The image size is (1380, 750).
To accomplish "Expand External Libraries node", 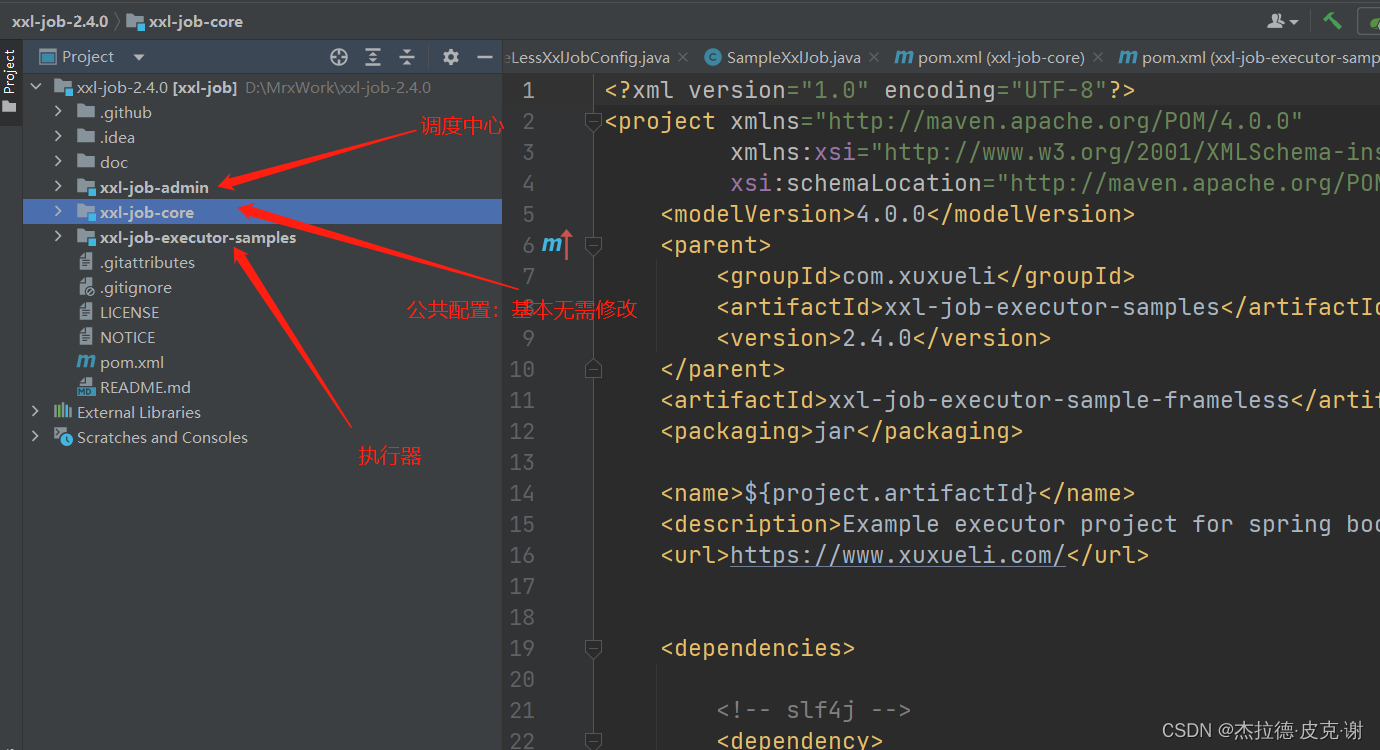I will (36, 412).
